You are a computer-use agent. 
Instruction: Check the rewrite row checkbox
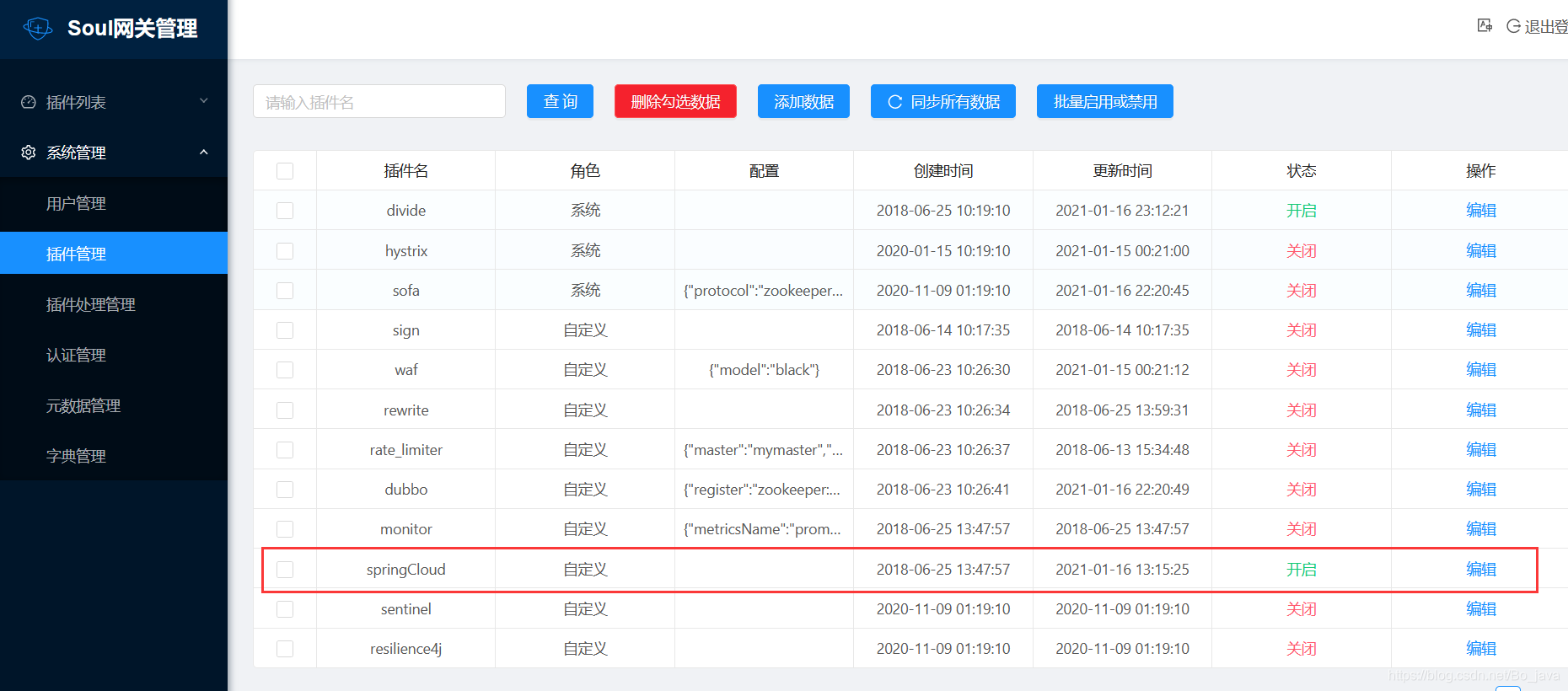(285, 410)
